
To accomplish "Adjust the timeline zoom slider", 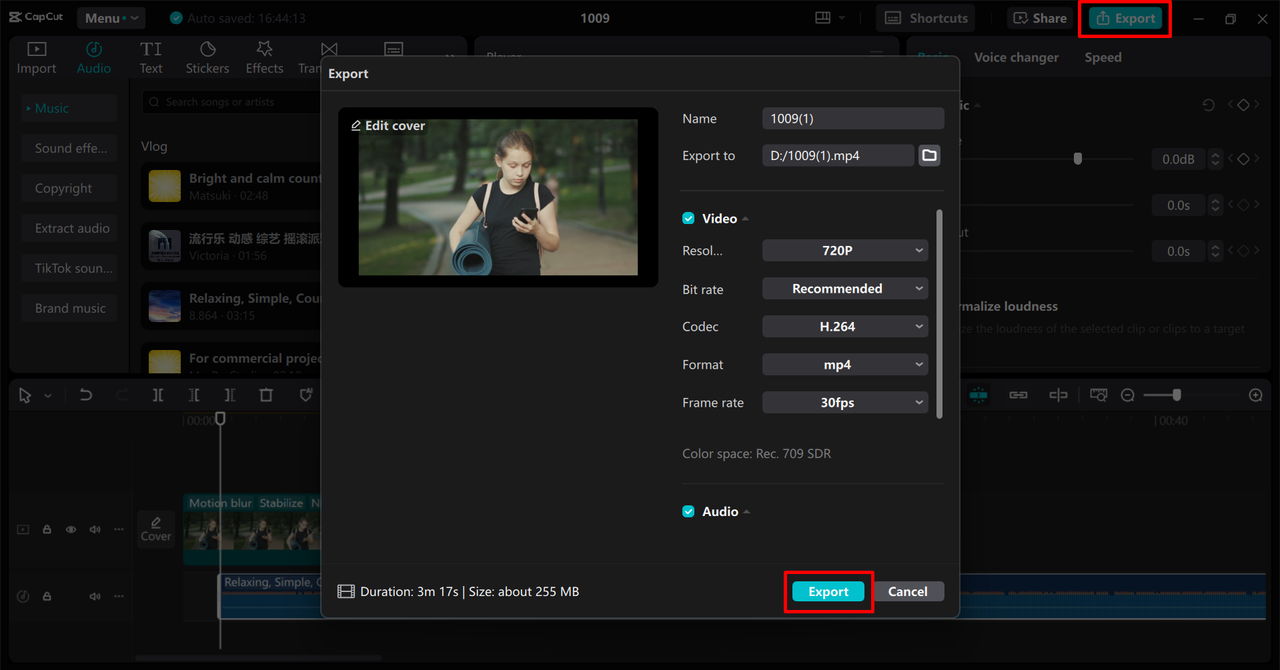I will pyautogui.click(x=1177, y=395).
